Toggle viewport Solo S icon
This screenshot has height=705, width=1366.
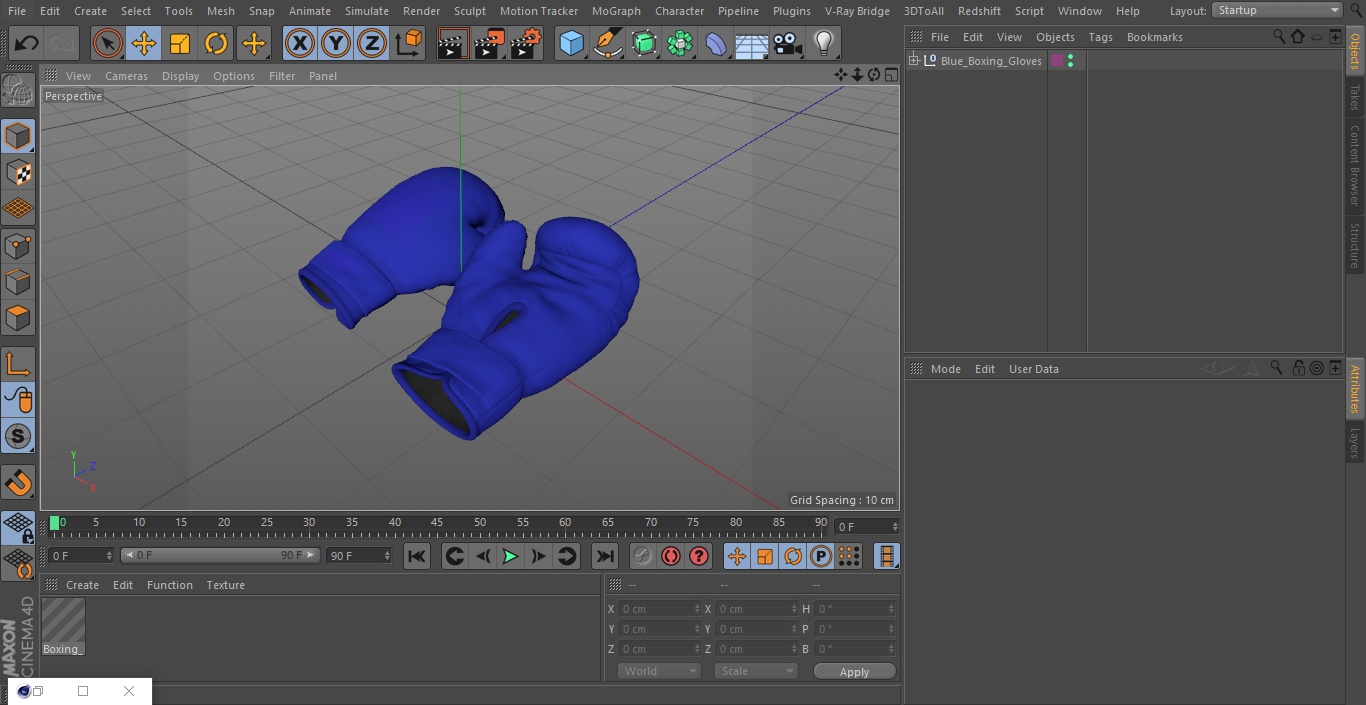tap(18, 436)
